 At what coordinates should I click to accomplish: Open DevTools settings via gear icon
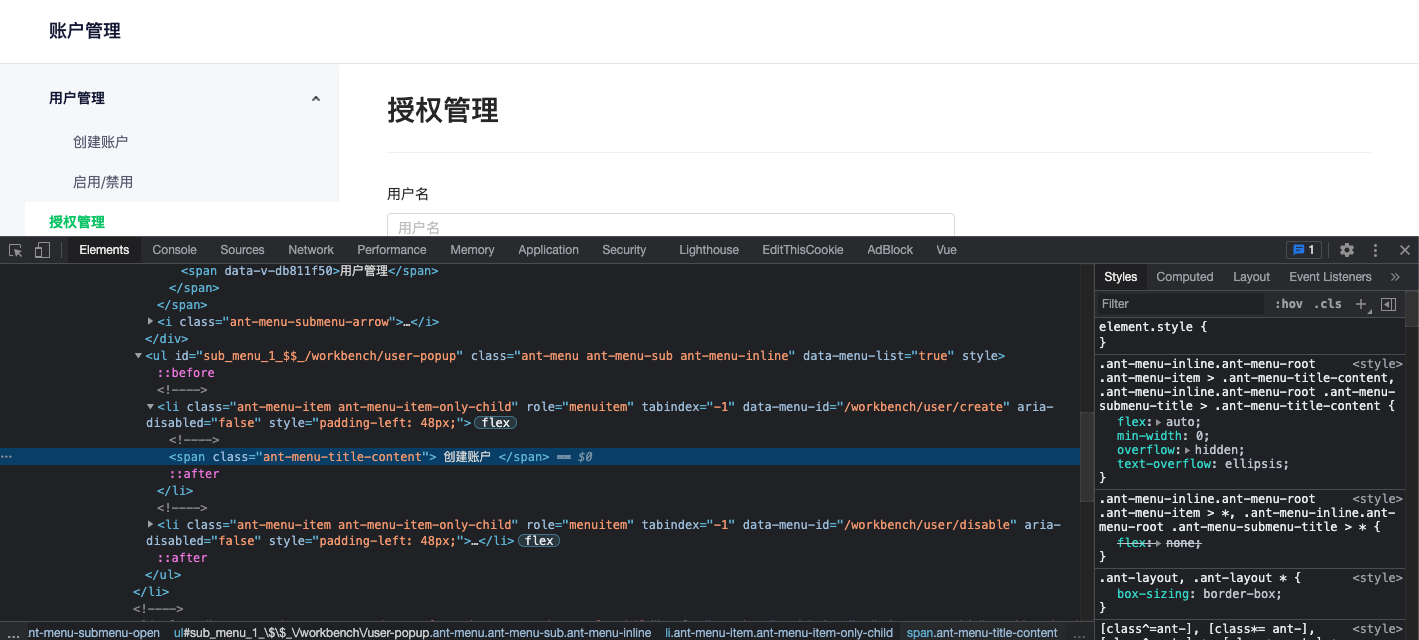tap(1346, 250)
